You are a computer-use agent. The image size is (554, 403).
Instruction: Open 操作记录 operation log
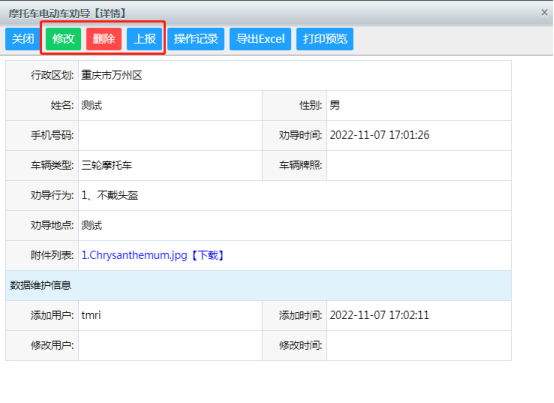pyautogui.click(x=196, y=39)
